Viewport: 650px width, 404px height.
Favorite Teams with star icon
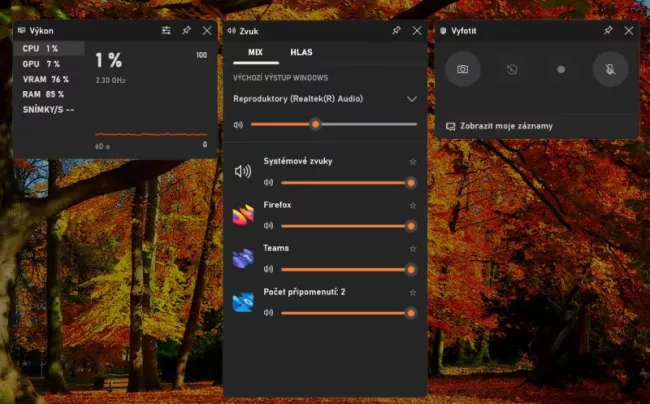coord(412,249)
